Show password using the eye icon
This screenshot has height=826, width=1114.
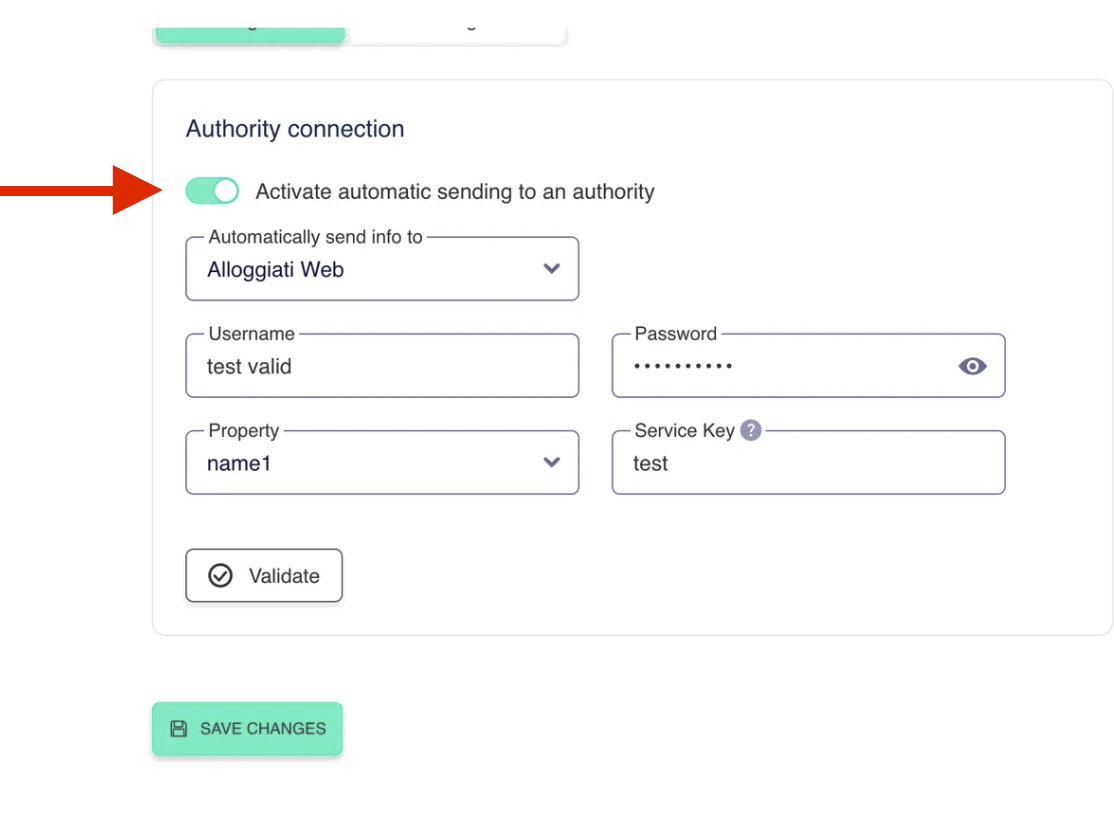tap(972, 366)
